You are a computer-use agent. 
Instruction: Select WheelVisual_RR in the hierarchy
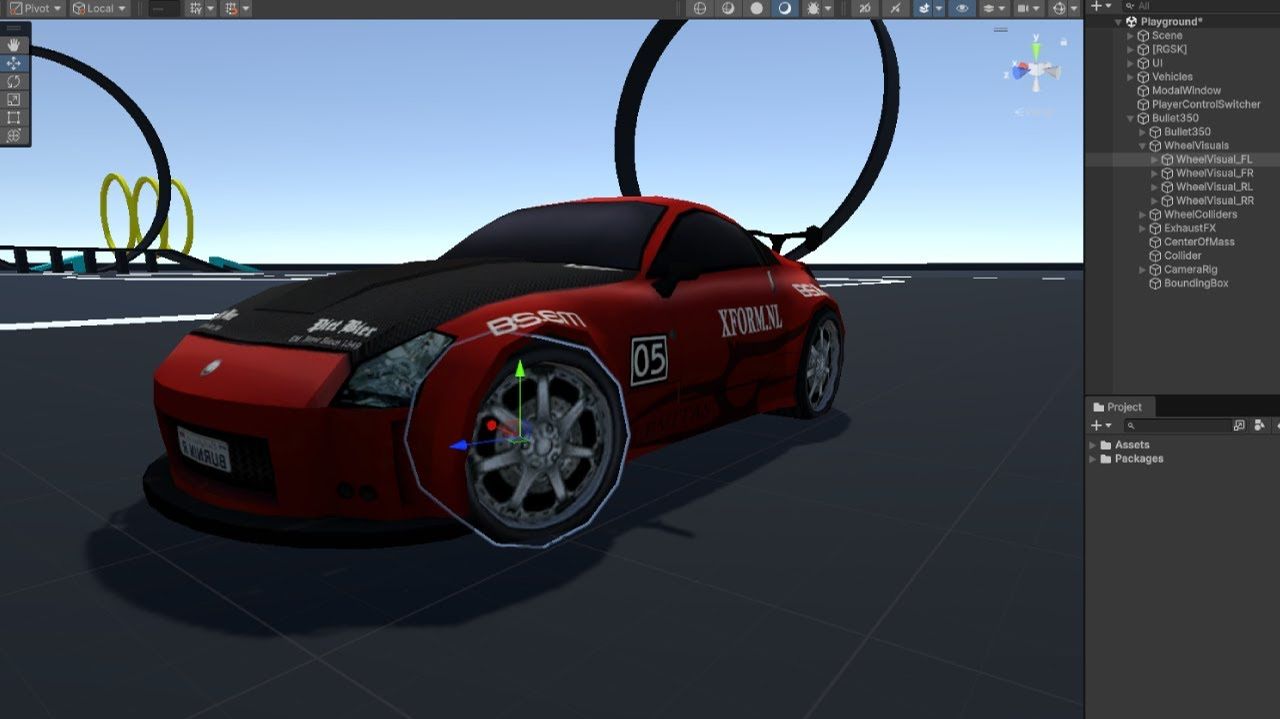point(1214,201)
